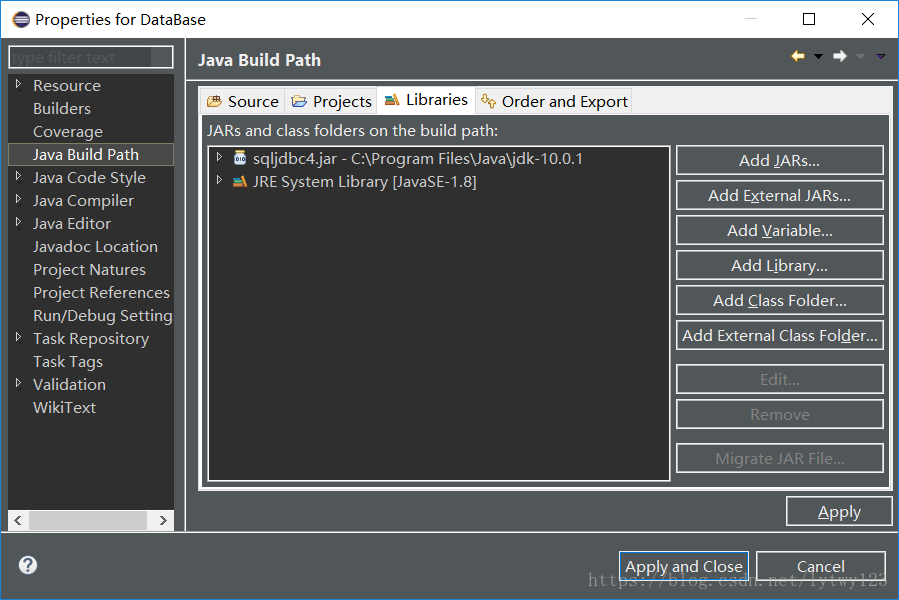Click the sidebar horizontal scrollbar right arrow
Image resolution: width=899 pixels, height=600 pixels.
(163, 521)
